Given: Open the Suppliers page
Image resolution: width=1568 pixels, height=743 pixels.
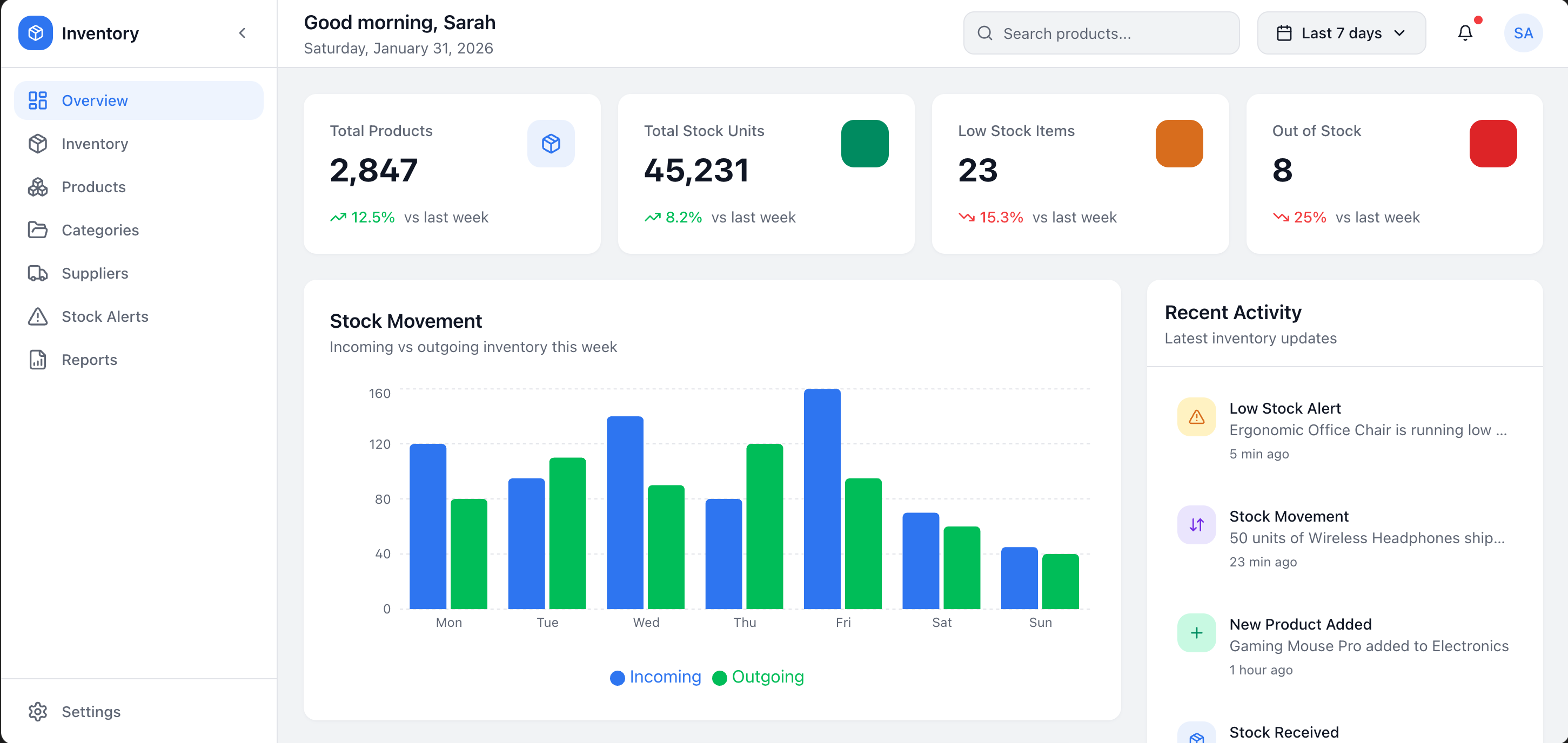Looking at the screenshot, I should coord(95,273).
